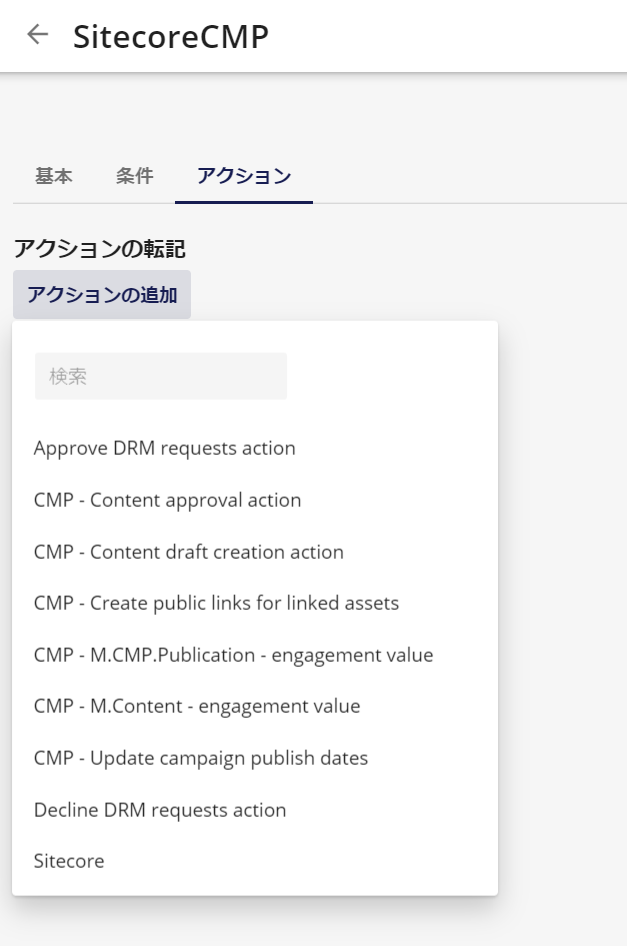Switch to the 基本 tab
Screen dimensions: 627x946
(54, 176)
